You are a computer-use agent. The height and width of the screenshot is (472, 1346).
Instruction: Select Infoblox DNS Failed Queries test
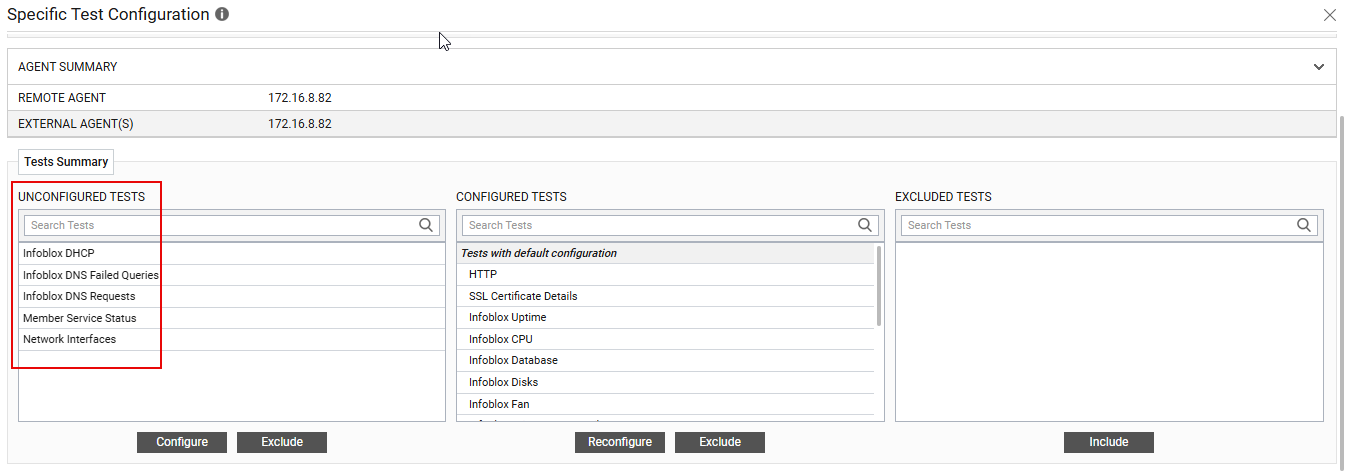coord(91,275)
